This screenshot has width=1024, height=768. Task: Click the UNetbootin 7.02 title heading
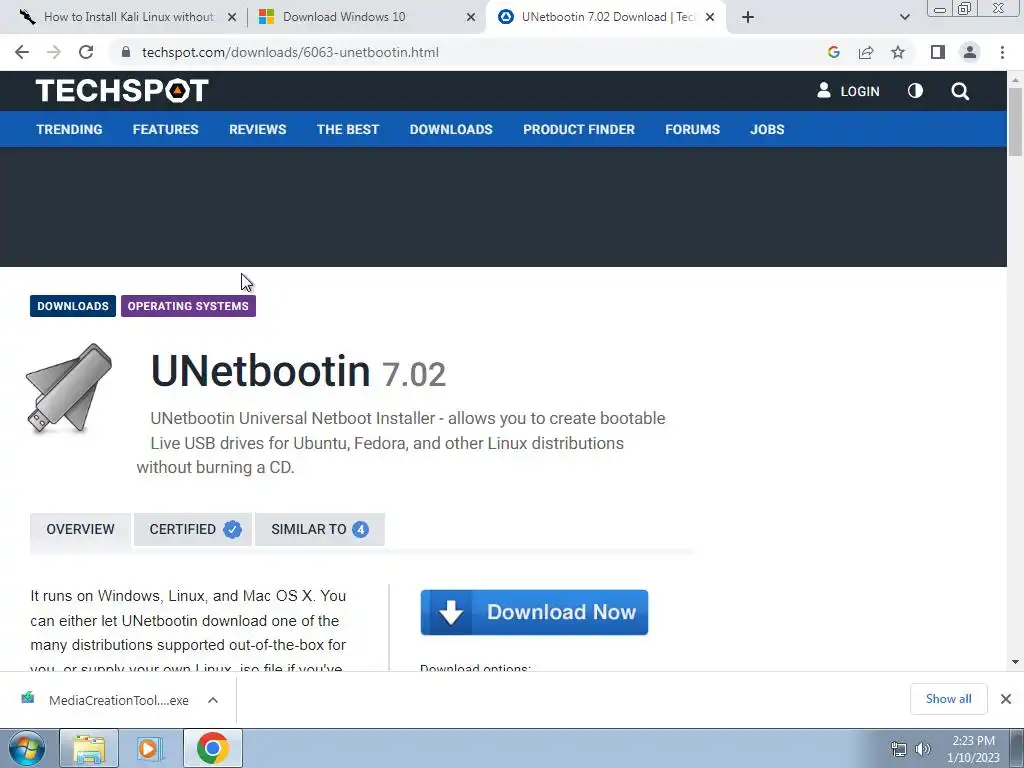point(298,372)
